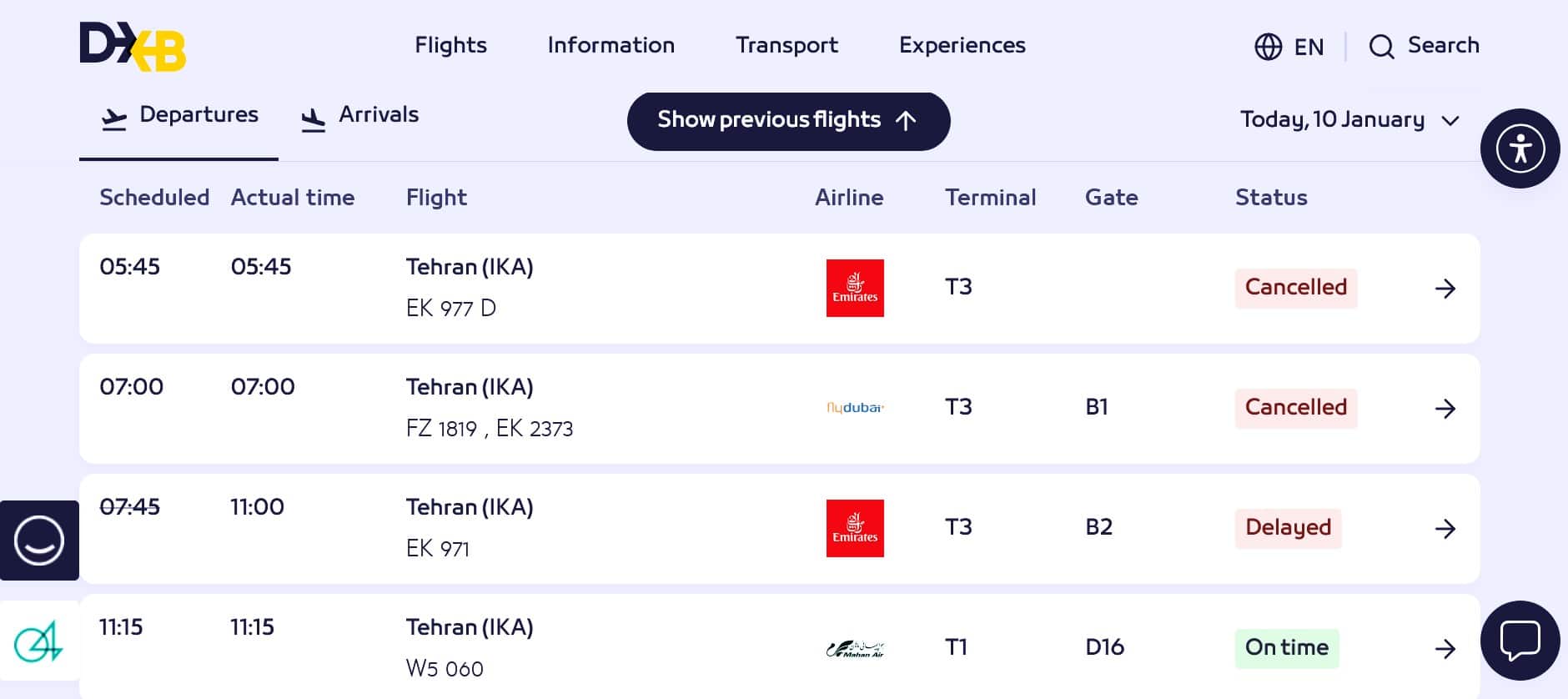Click the Mahan Air logo

click(x=855, y=649)
